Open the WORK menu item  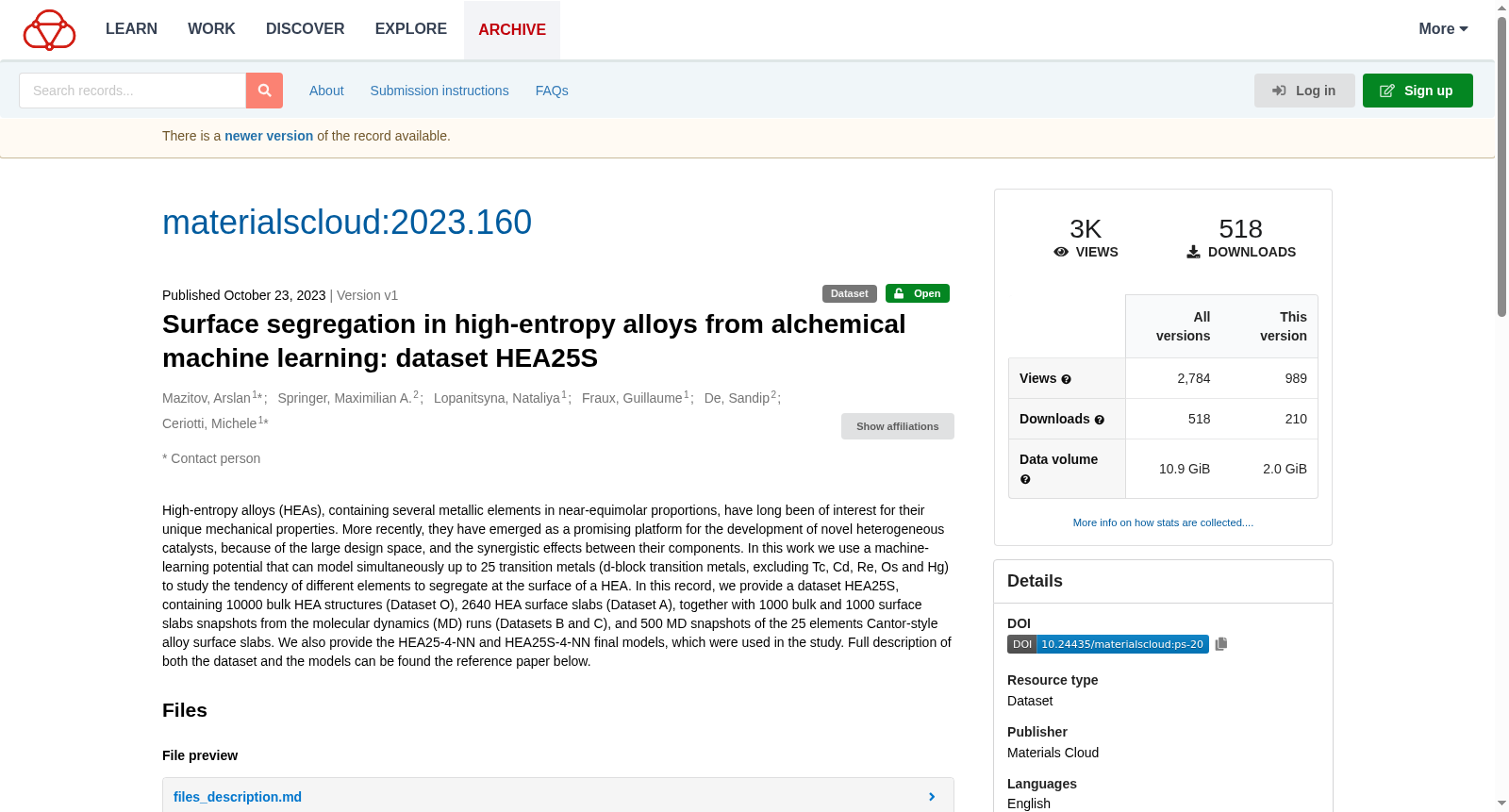(211, 29)
